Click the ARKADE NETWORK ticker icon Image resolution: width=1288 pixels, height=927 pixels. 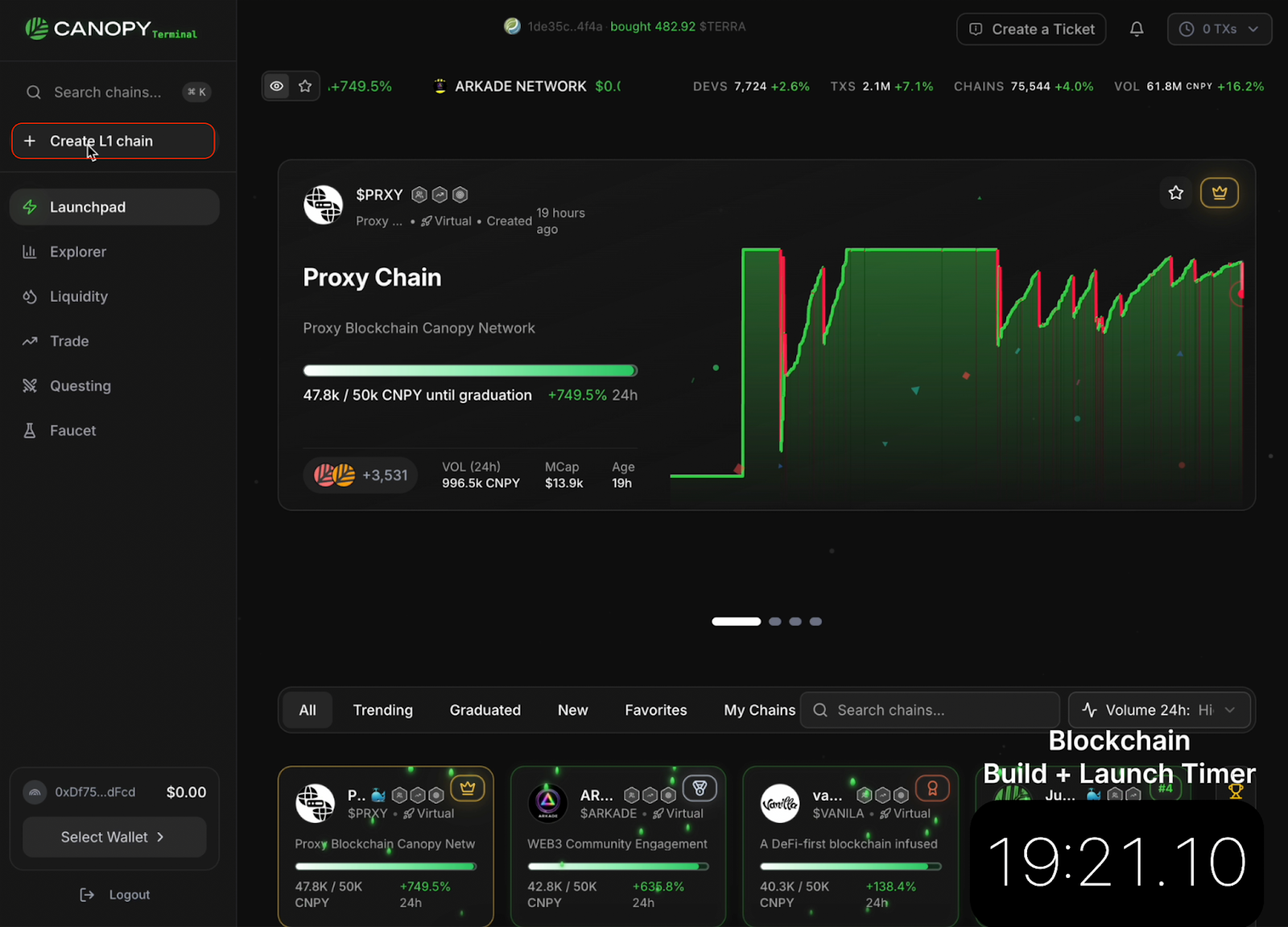(x=440, y=86)
